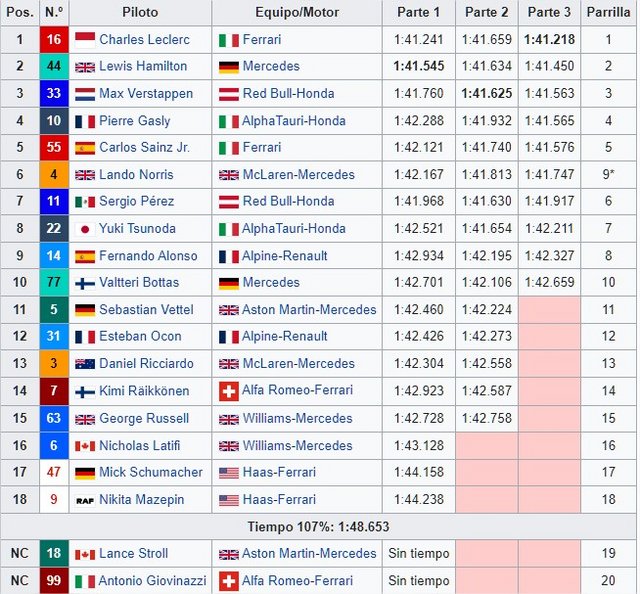This screenshot has width=640, height=594.
Task: Open the Nicholas Latifi driver link
Action: tap(140, 446)
